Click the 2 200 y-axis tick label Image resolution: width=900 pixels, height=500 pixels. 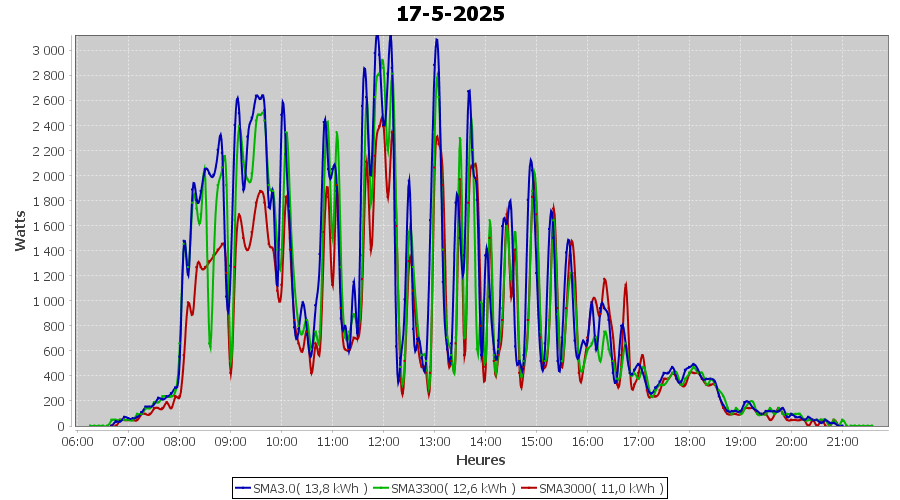pyautogui.click(x=49, y=151)
